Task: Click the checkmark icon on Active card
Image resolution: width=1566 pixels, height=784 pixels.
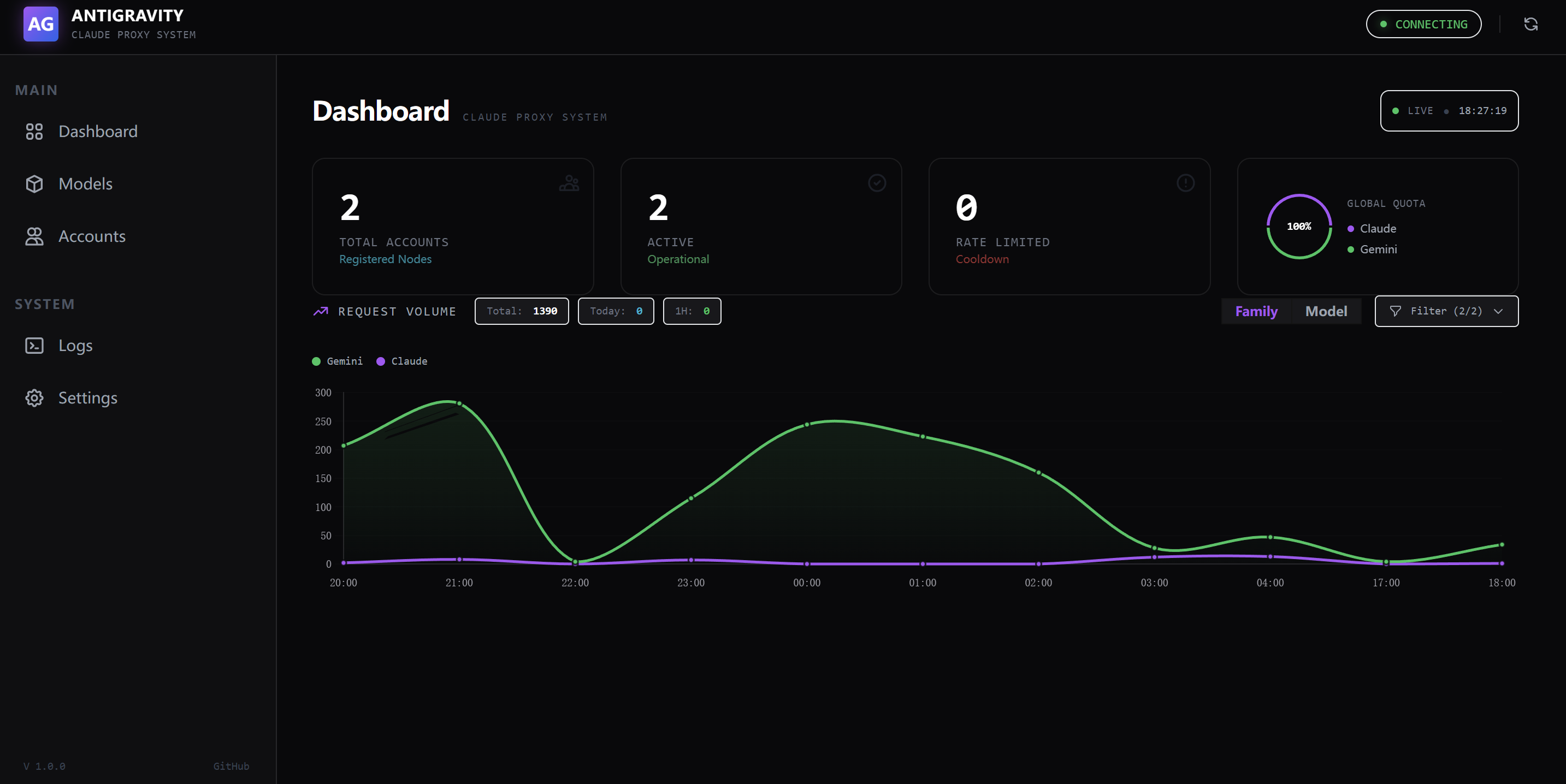Action: [x=876, y=183]
